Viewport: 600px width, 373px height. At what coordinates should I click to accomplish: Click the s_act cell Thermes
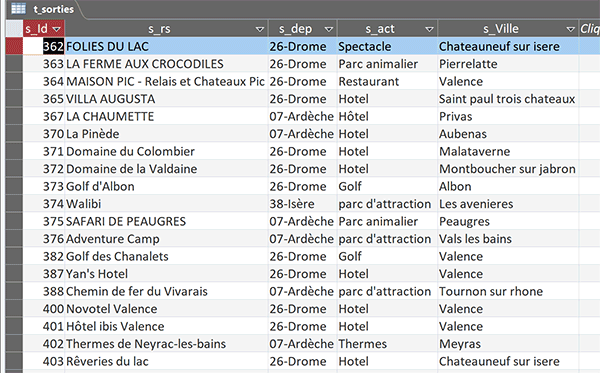click(x=387, y=344)
